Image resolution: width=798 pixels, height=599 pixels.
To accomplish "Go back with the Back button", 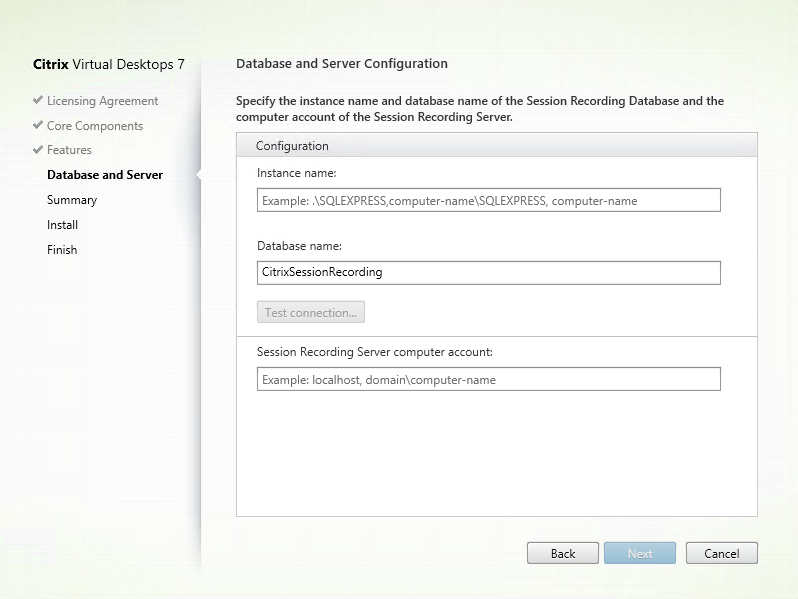I will point(563,553).
